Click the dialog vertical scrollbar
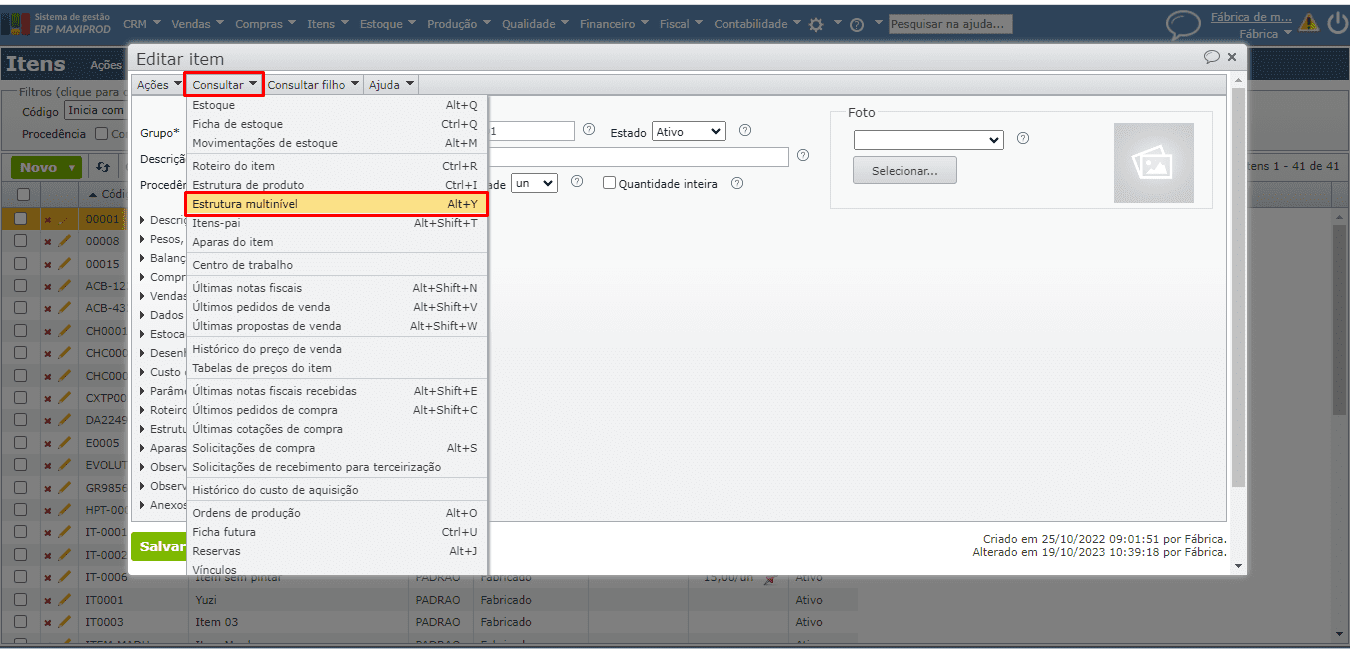The height and width of the screenshot is (649, 1350). coord(1239,288)
